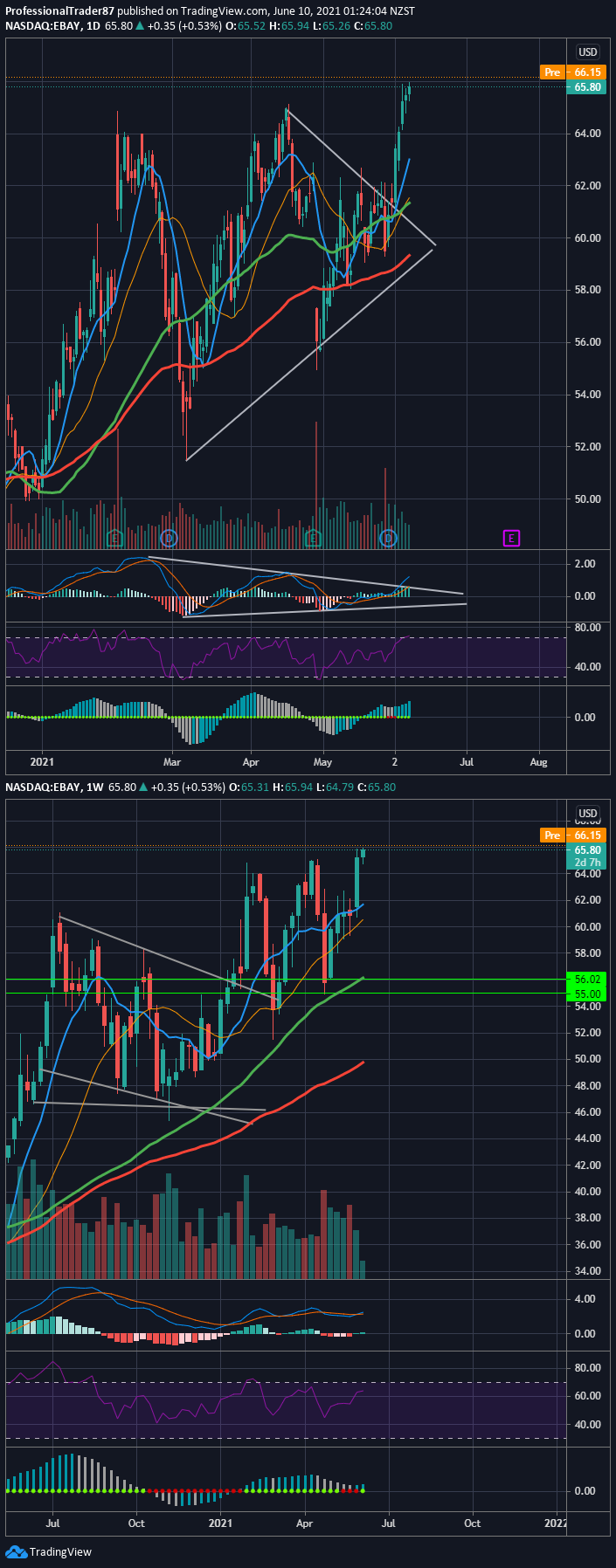
Task: Select the NASDAQ:EBAY, 1D chart title
Action: pyautogui.click(x=52, y=26)
